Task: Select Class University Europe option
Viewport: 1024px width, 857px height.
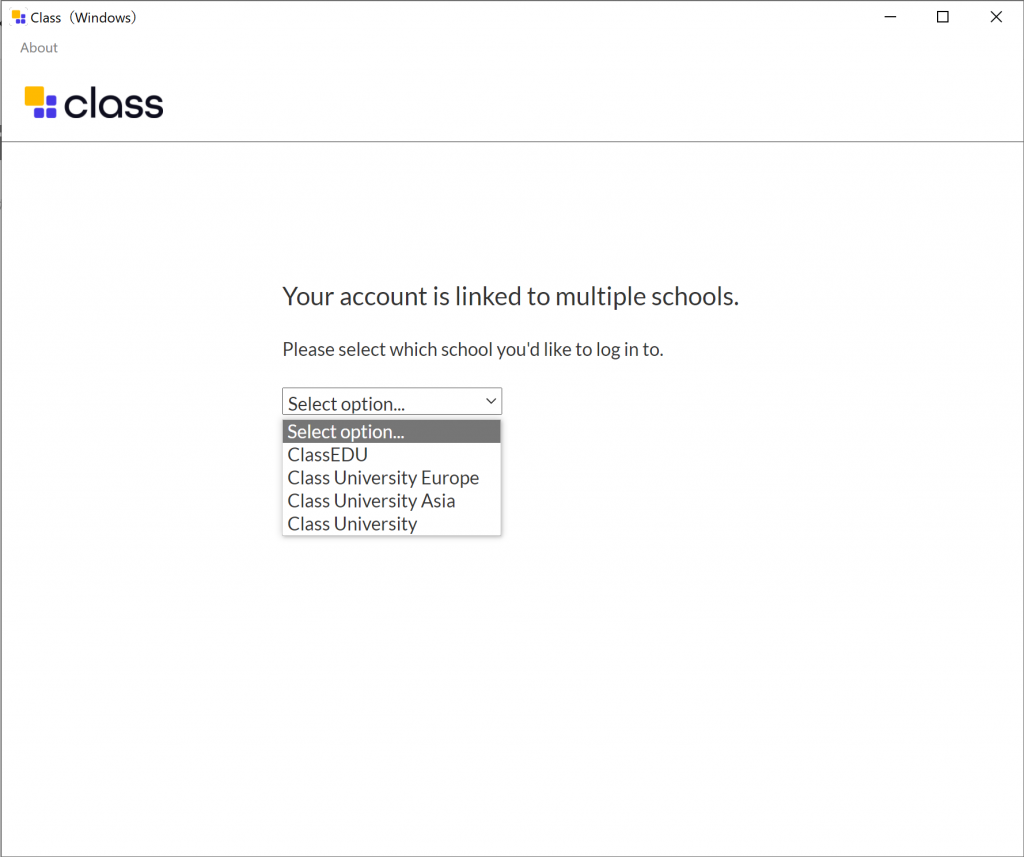Action: pos(392,477)
